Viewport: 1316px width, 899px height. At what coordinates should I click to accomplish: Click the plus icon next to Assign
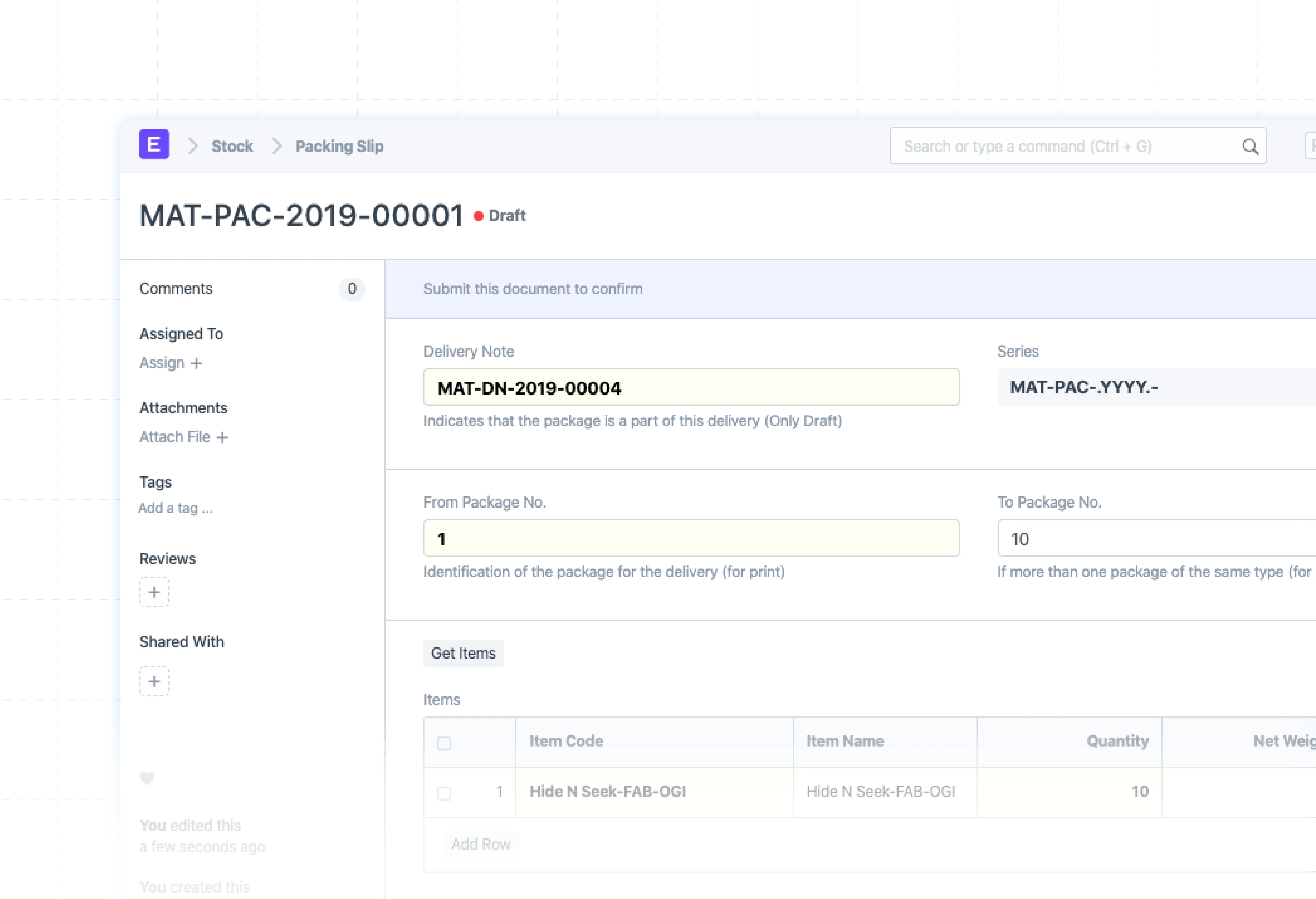click(x=196, y=363)
